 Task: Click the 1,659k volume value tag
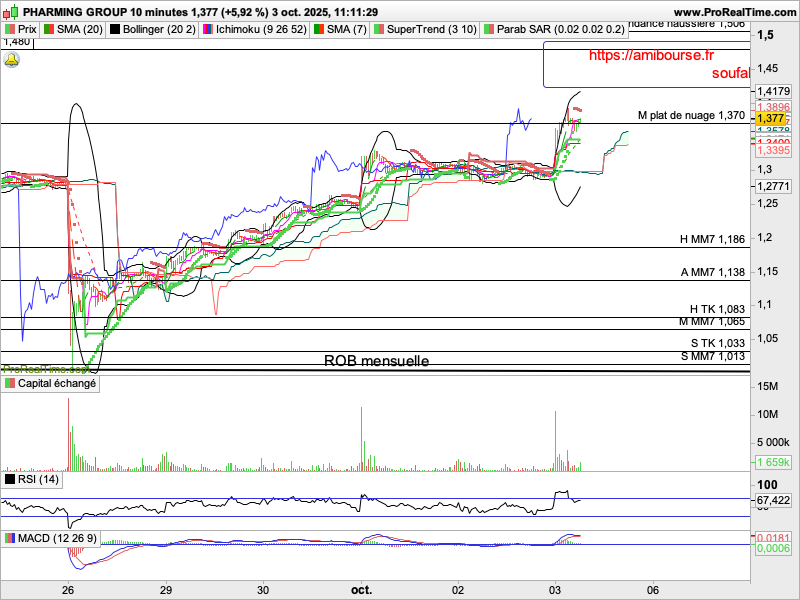(773, 463)
